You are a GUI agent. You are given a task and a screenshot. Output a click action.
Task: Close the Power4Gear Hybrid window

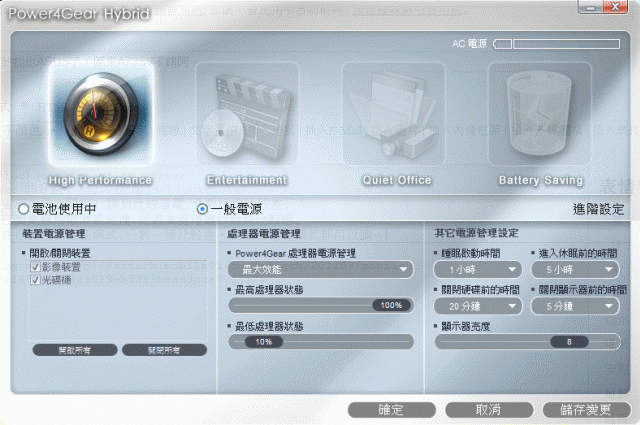(615, 7)
